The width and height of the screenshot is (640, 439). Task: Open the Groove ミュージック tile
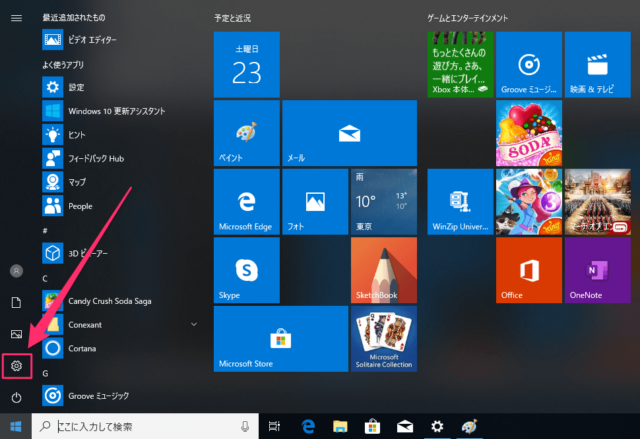(529, 64)
